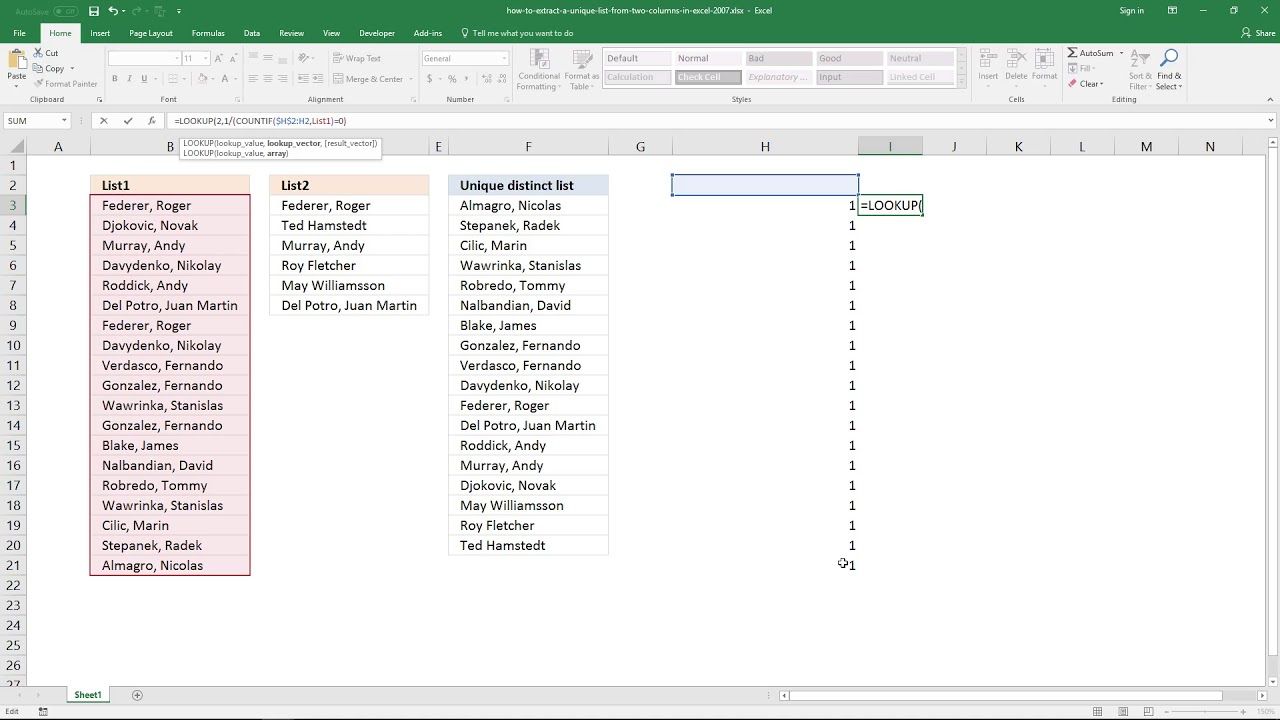Confirm formula with the checkmark icon

[127, 120]
